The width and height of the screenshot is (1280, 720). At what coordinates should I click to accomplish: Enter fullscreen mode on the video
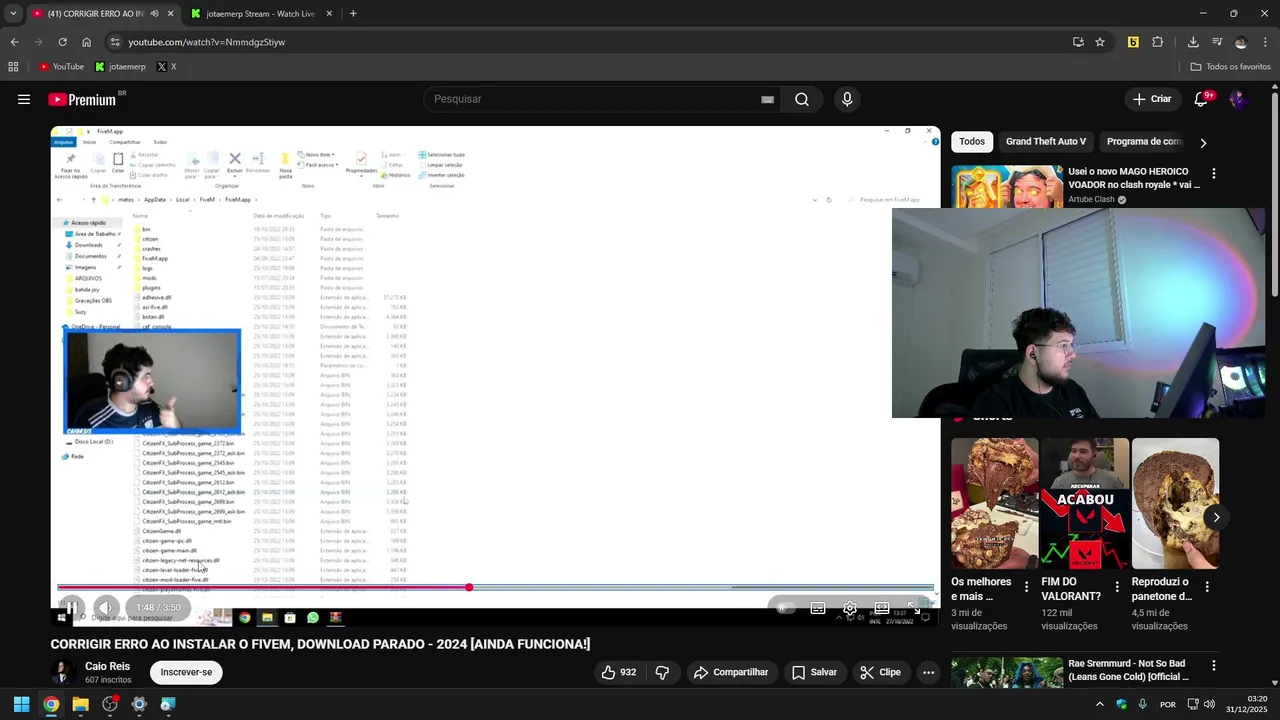point(914,608)
